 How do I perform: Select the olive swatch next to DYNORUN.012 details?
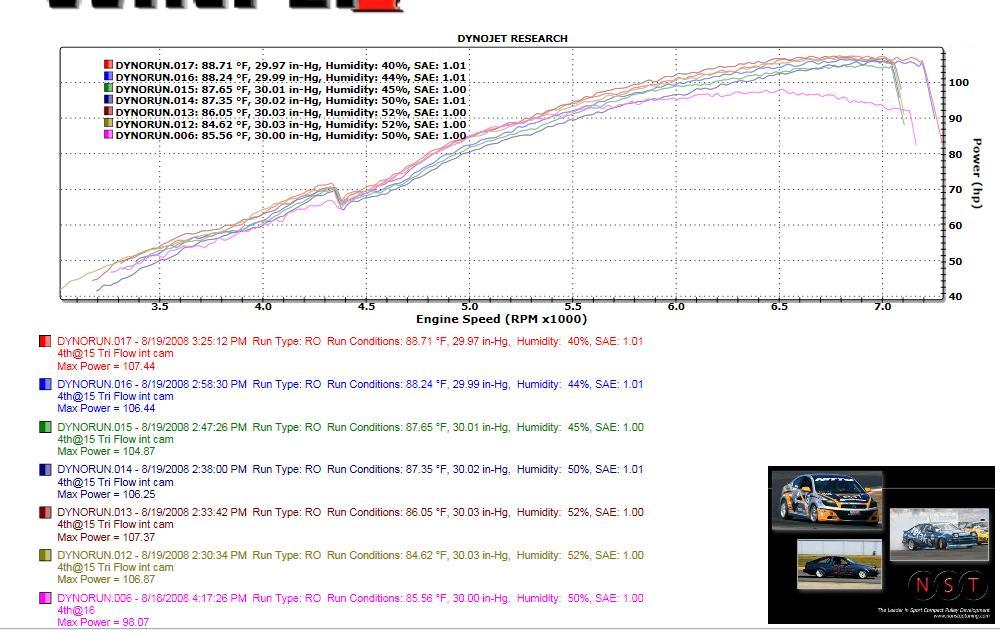tap(45, 555)
